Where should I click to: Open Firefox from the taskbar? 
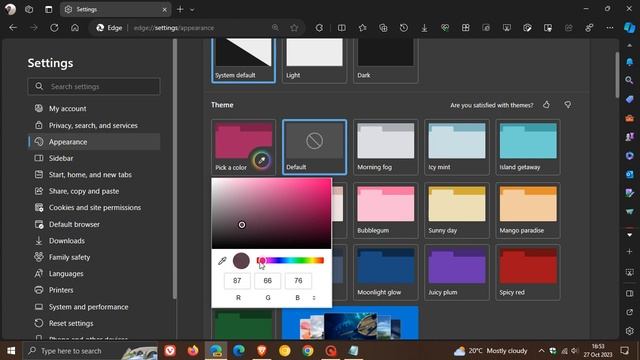coord(193,351)
